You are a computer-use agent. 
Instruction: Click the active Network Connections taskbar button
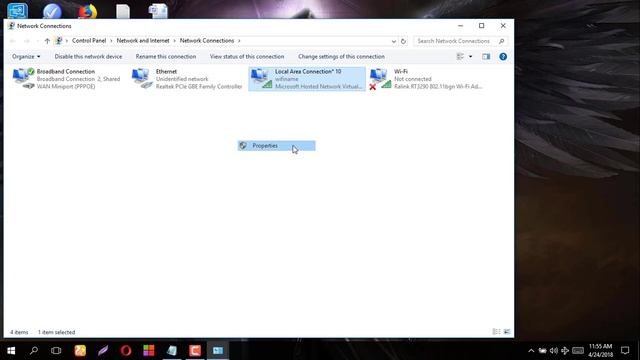click(x=218, y=350)
